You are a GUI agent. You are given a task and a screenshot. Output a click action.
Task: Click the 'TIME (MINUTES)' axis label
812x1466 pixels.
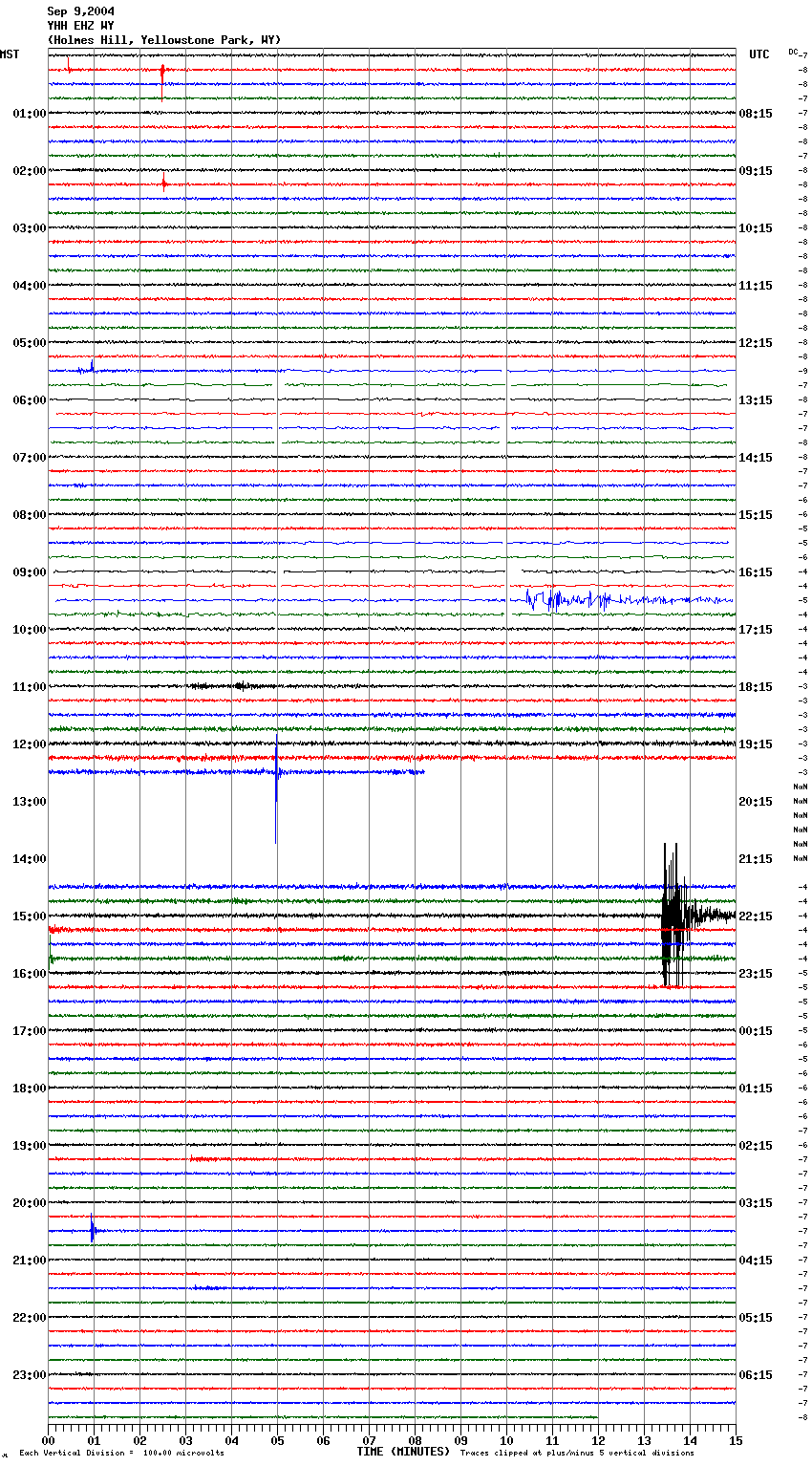point(403,1452)
